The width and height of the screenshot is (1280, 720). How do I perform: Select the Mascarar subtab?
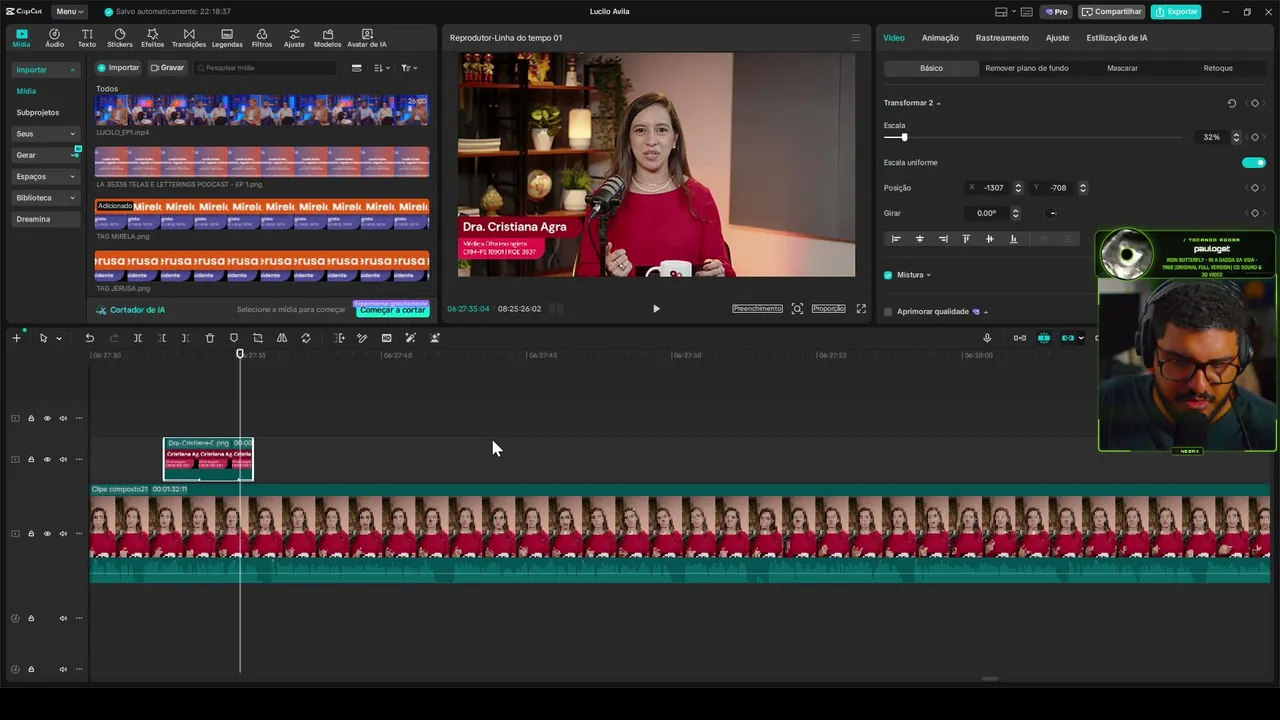[1122, 68]
